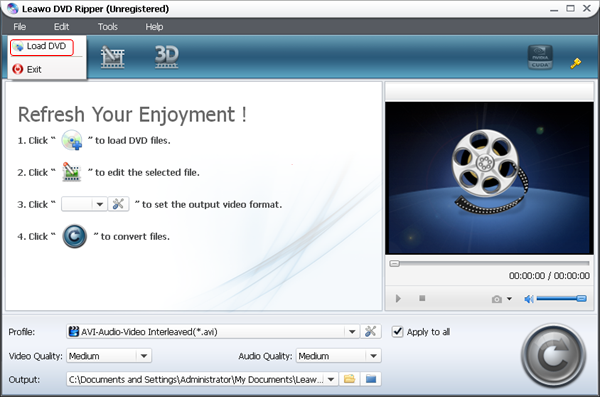Maximize the Leawo DVD Ripper window
The height and width of the screenshot is (397, 600).
tap(570, 8)
